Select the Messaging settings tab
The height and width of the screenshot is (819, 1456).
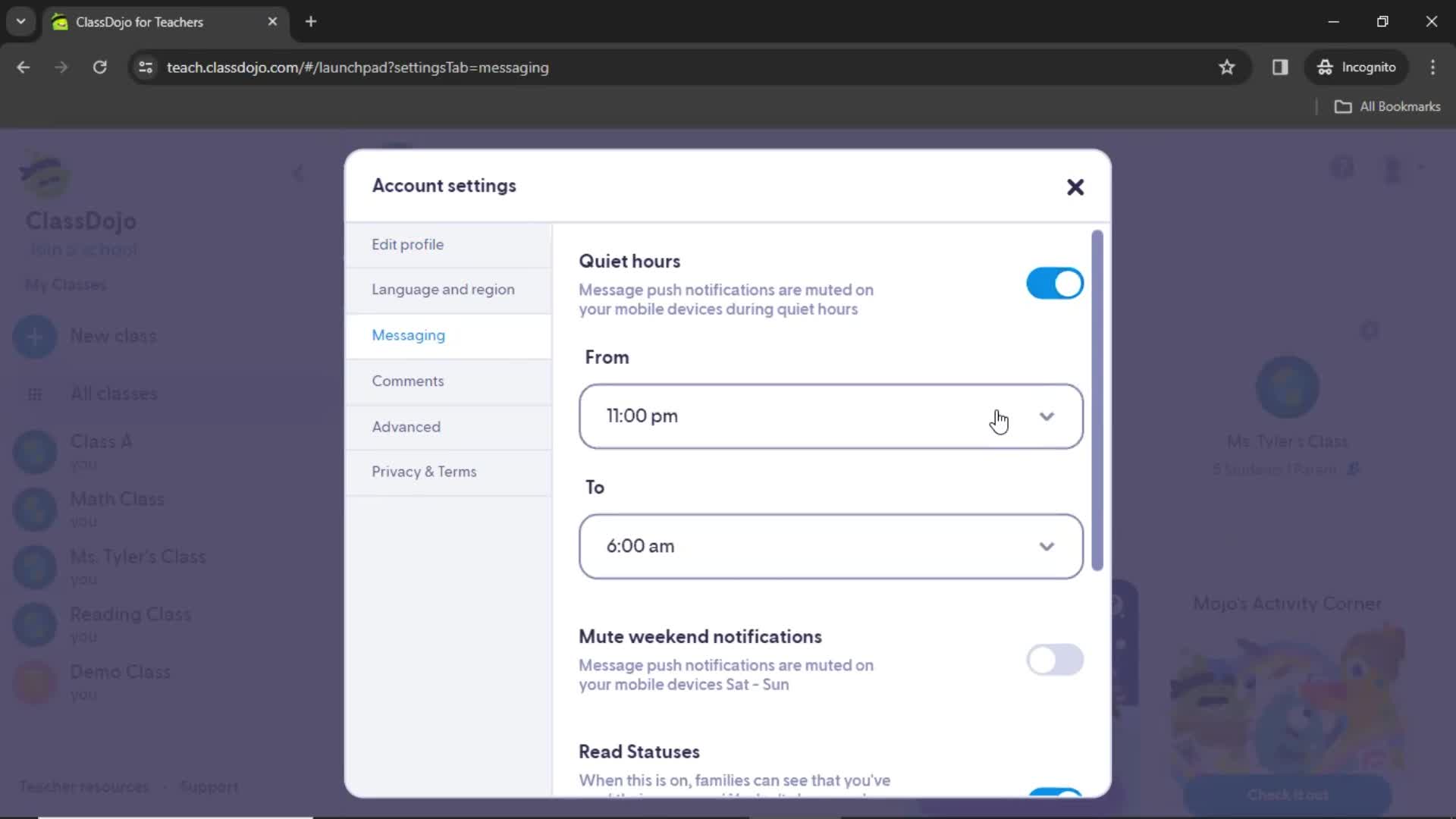(x=448, y=335)
